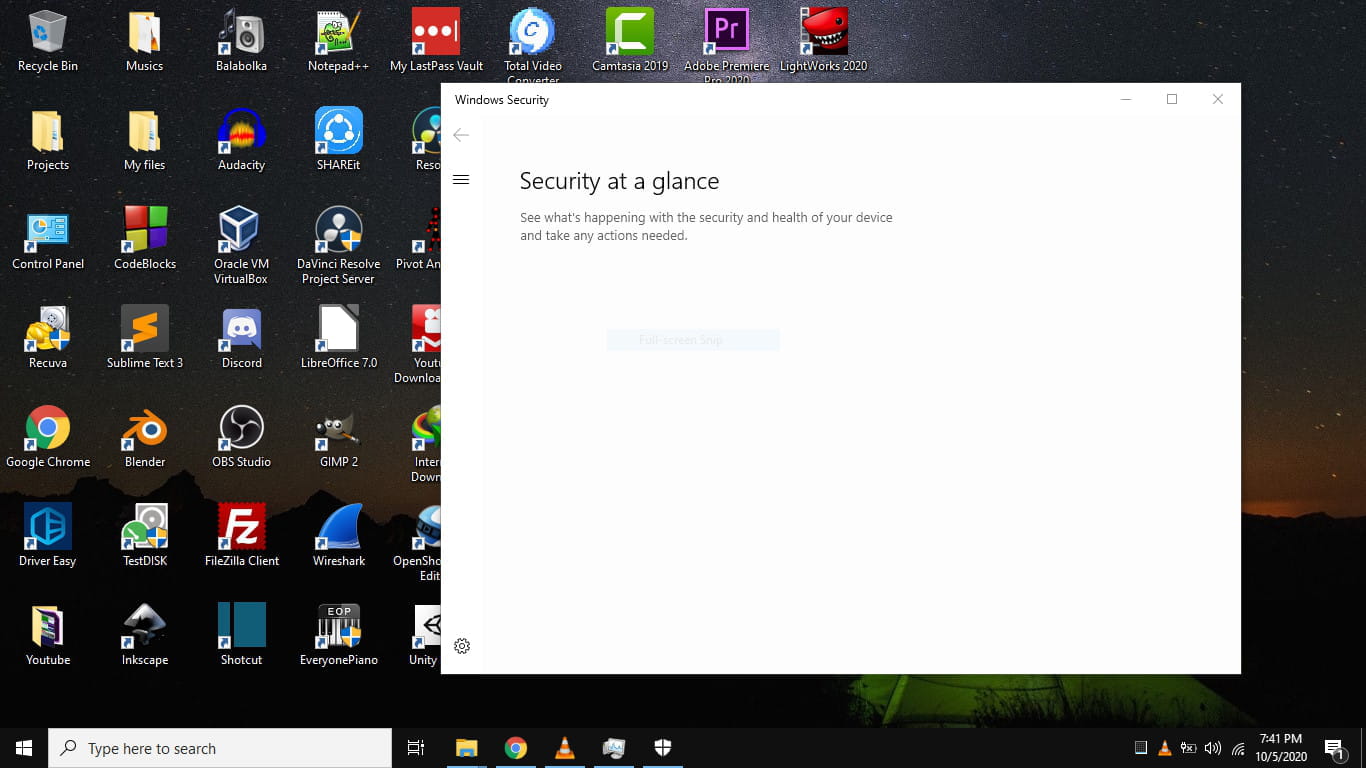Open the battery status tray icon
Image resolution: width=1366 pixels, height=768 pixels.
(1188, 748)
